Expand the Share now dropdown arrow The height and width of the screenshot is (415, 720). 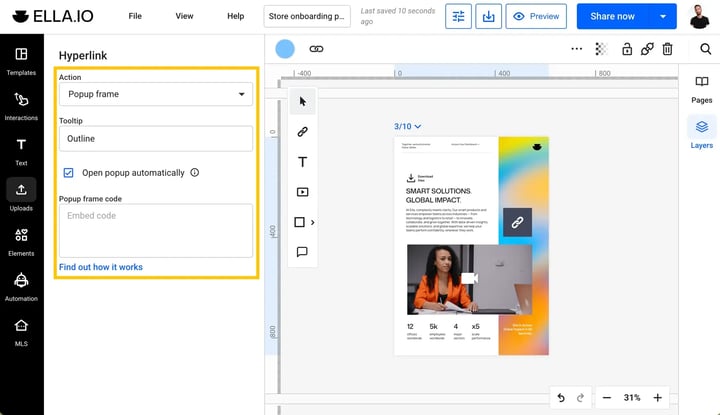(663, 16)
